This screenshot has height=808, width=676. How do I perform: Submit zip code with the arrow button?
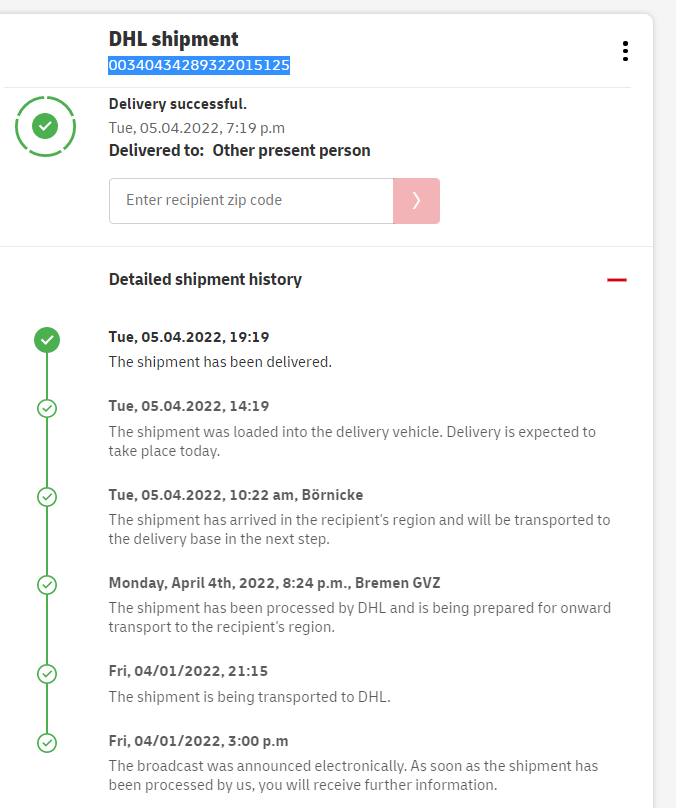click(x=416, y=201)
